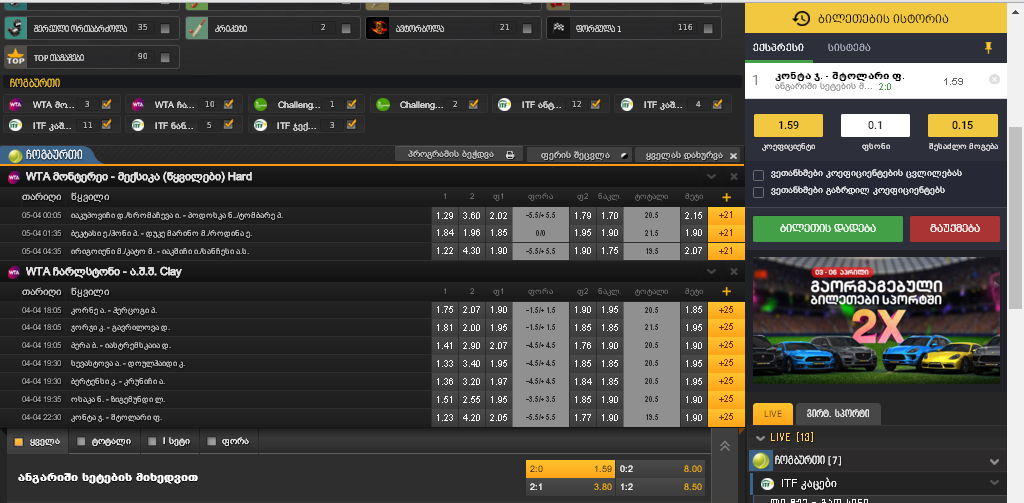
Task: Click the yellow plus icon in the Charleston column header
Action: click(726, 291)
